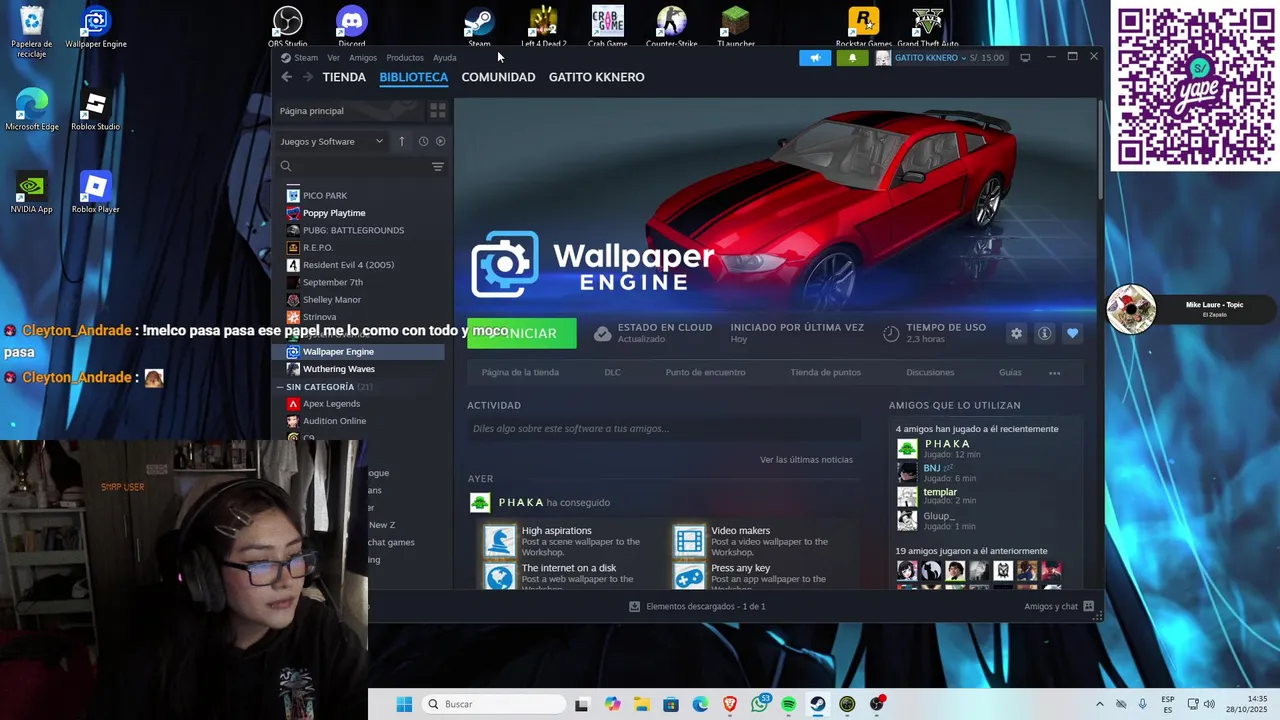Screen dimensions: 1280x720
Task: Open the Amigos menu
Action: [x=363, y=58]
